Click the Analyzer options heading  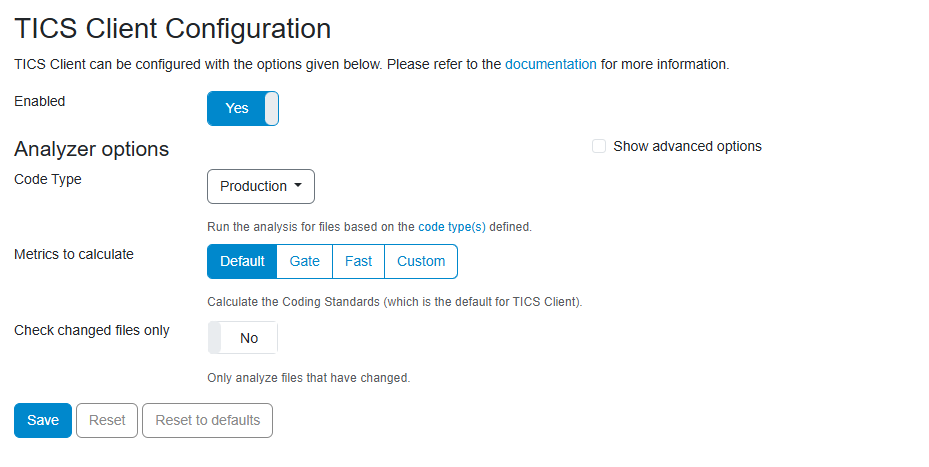[x=92, y=149]
